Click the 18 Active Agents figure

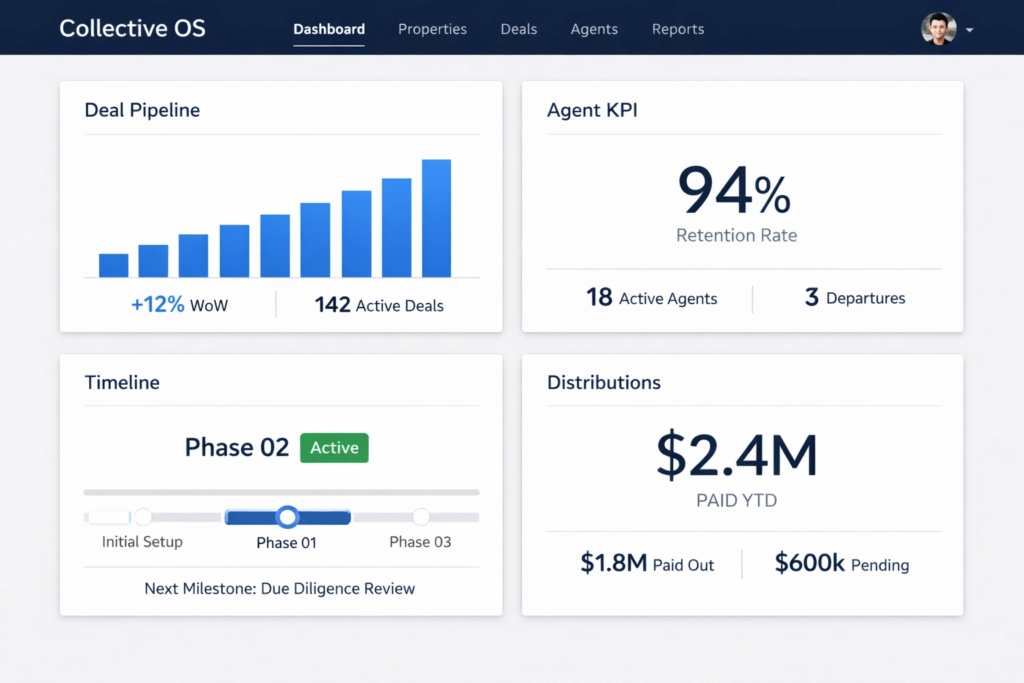point(651,298)
